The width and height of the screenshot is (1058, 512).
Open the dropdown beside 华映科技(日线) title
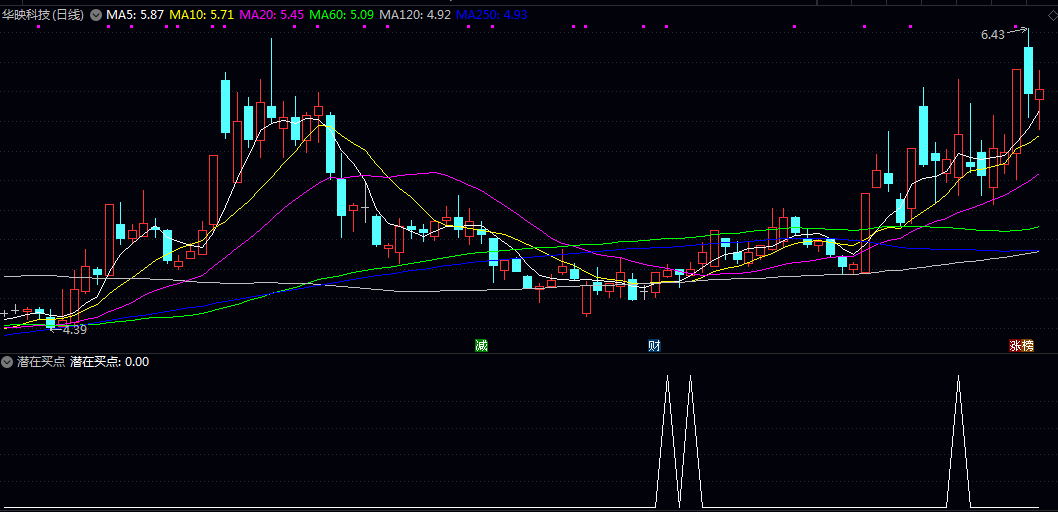[x=95, y=14]
